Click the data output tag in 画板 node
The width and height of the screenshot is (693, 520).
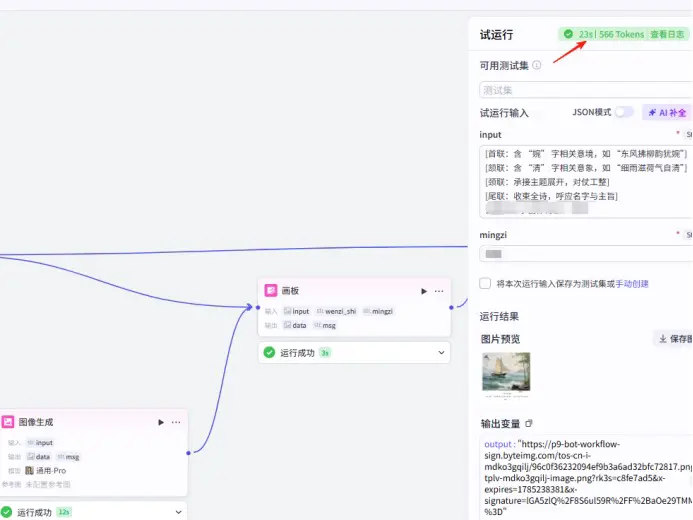pyautogui.click(x=295, y=326)
